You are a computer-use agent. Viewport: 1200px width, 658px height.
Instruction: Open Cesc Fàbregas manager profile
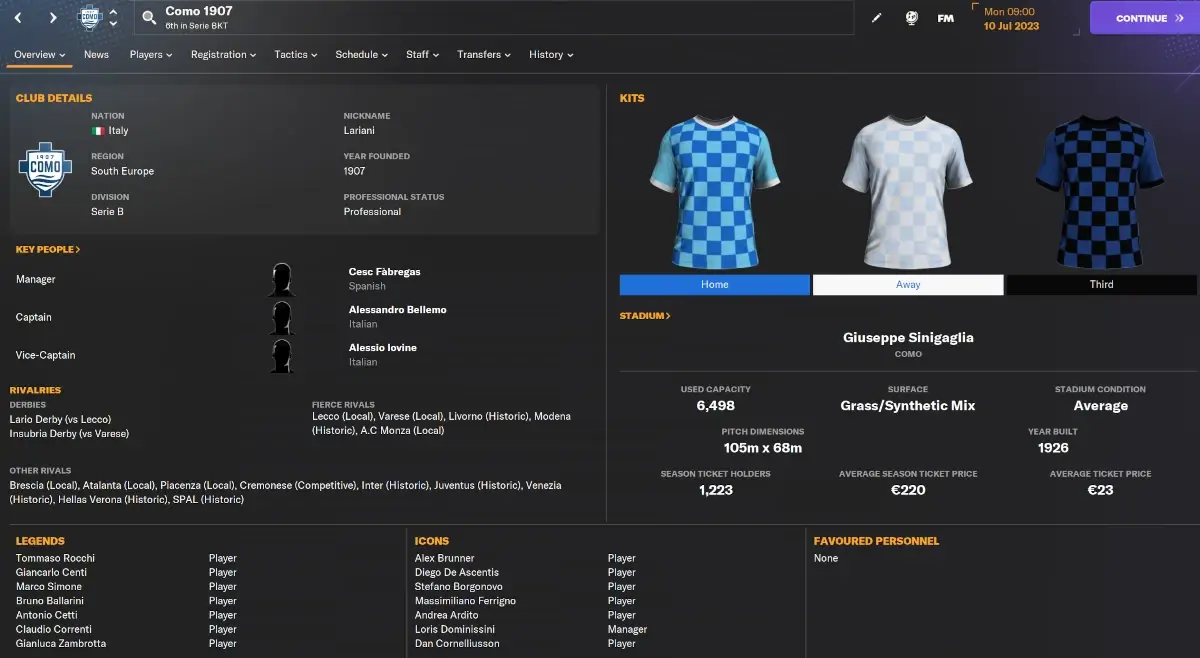click(385, 272)
